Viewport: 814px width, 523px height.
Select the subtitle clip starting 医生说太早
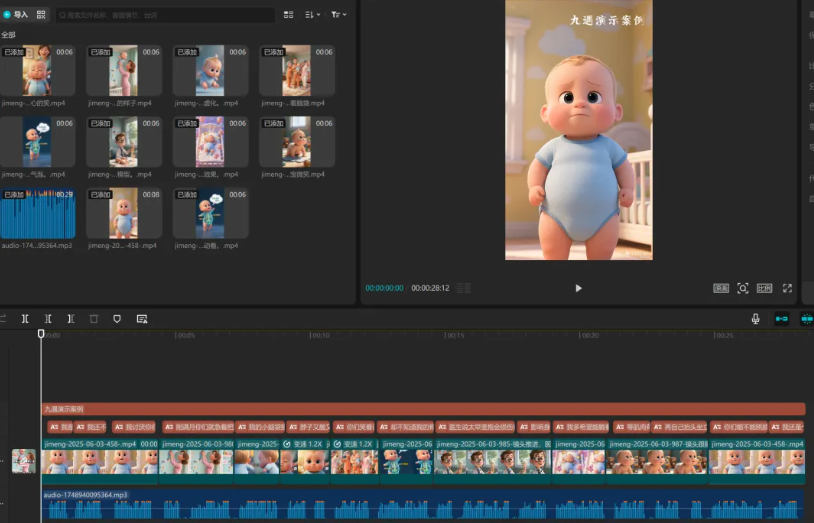[x=475, y=427]
